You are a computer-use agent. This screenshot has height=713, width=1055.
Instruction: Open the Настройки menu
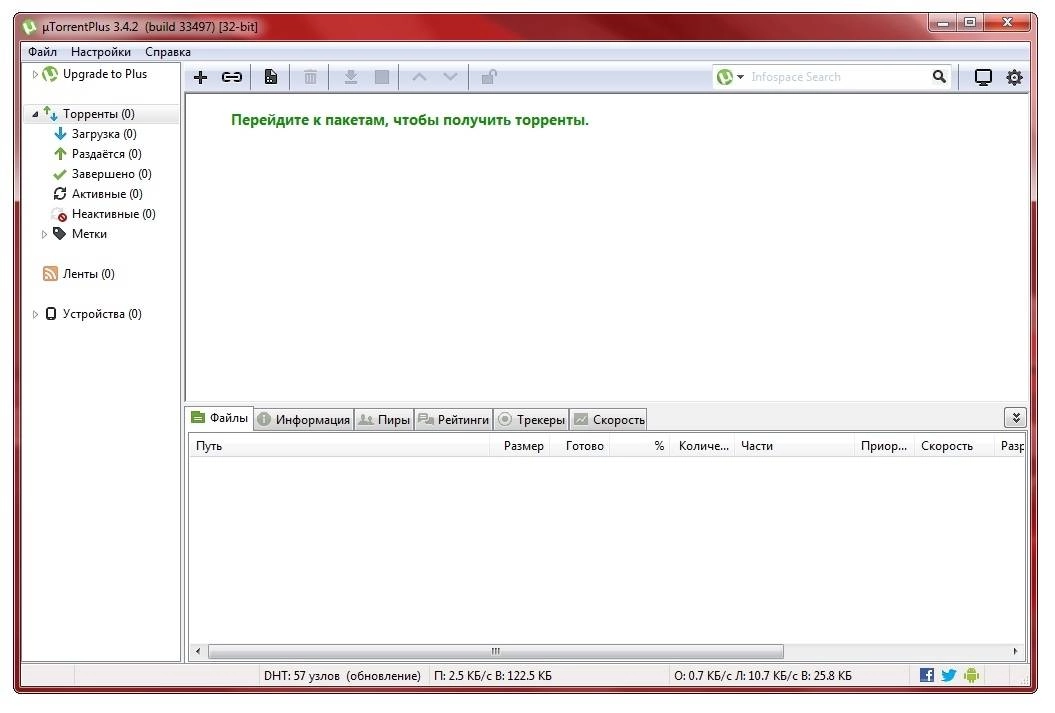pyautogui.click(x=101, y=52)
